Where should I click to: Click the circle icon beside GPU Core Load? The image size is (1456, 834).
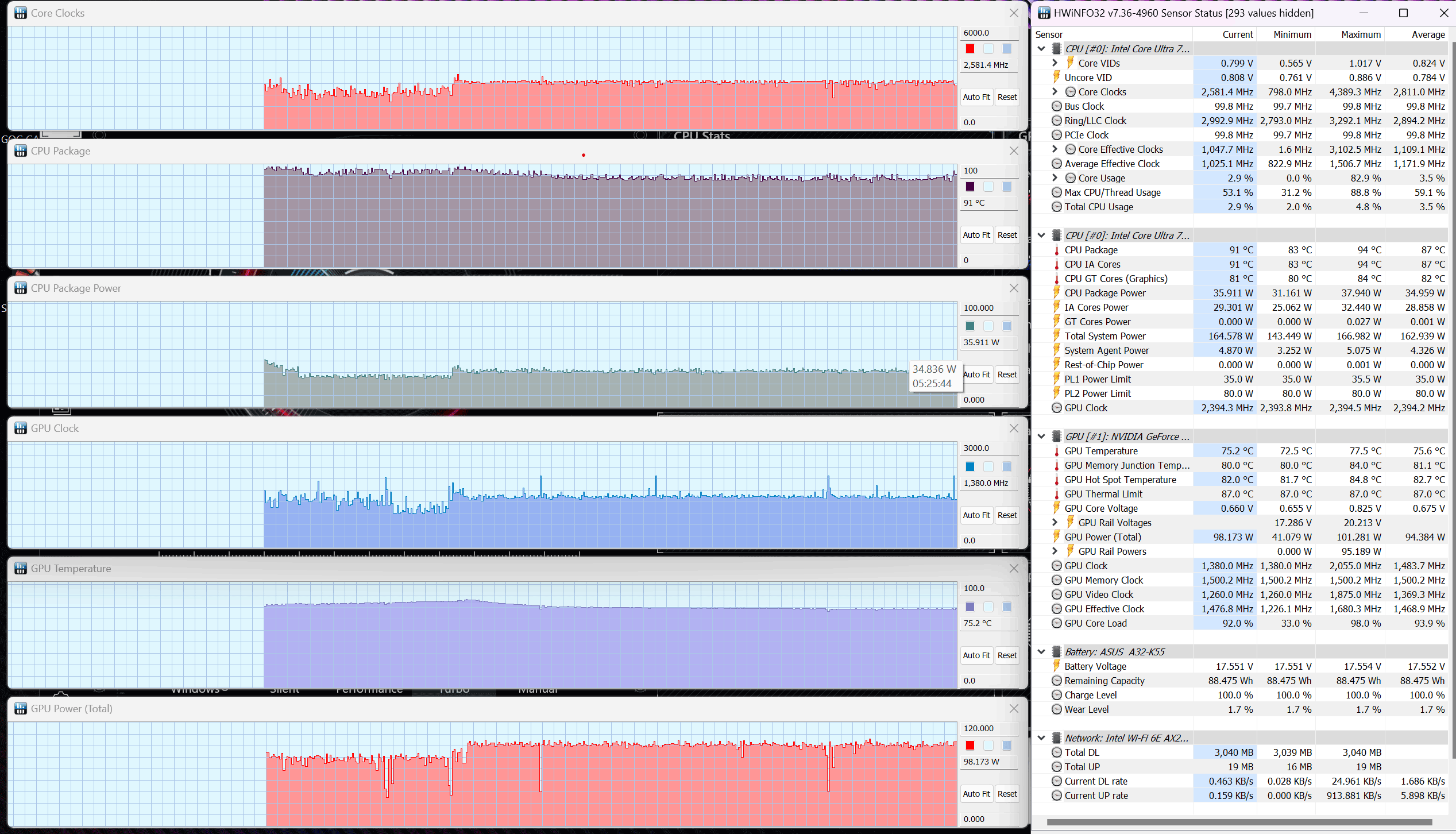[x=1056, y=623]
